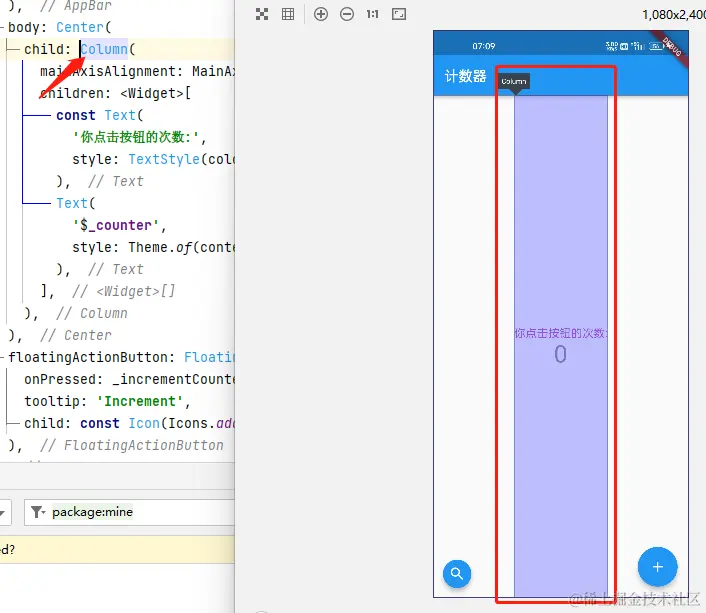Collapse the body: Center code fold
This screenshot has height=613, width=706.
4,27
